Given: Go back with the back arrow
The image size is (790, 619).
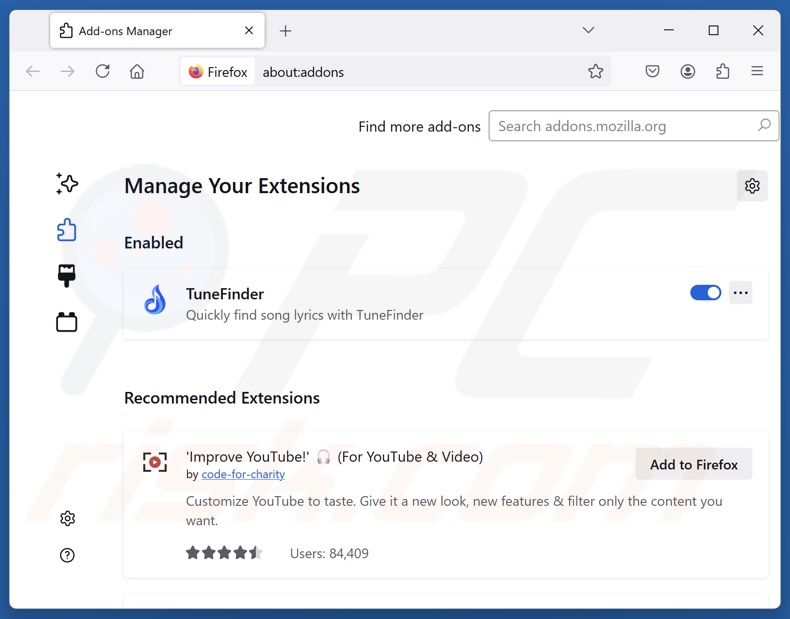Looking at the screenshot, I should (x=33, y=72).
